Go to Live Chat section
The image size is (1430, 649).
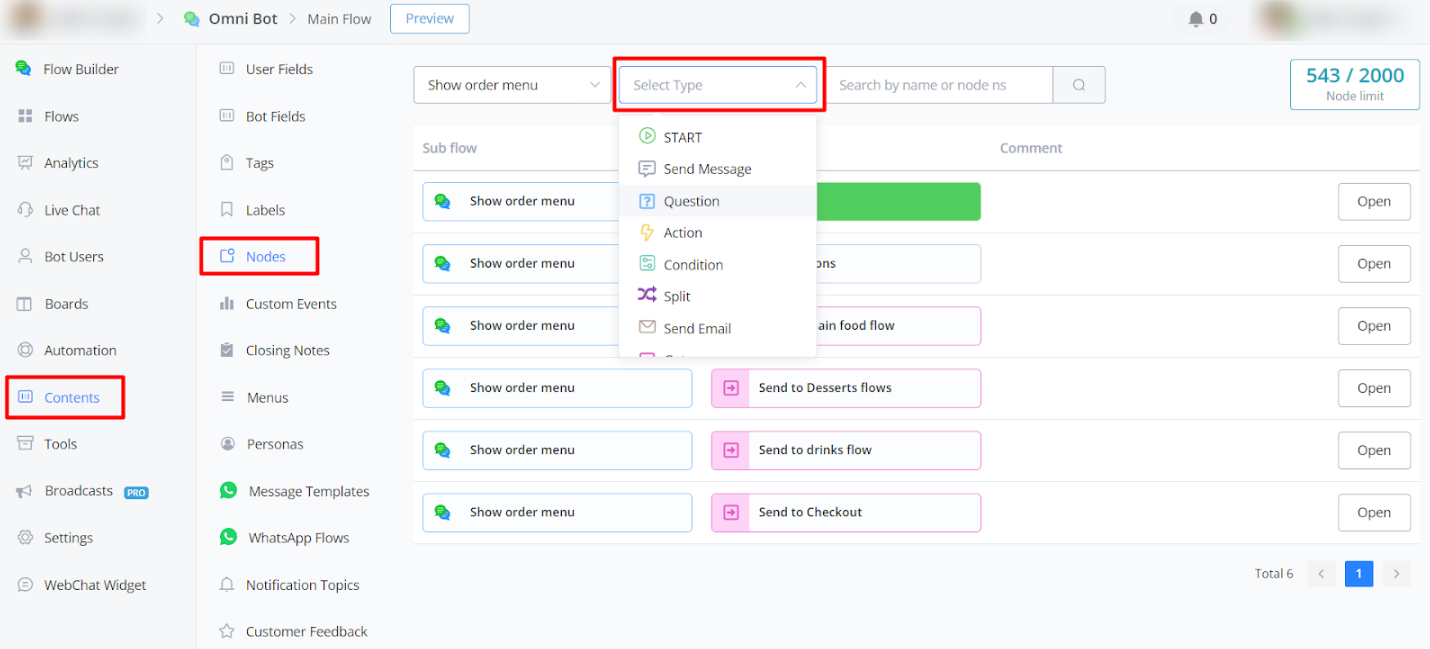(x=71, y=210)
